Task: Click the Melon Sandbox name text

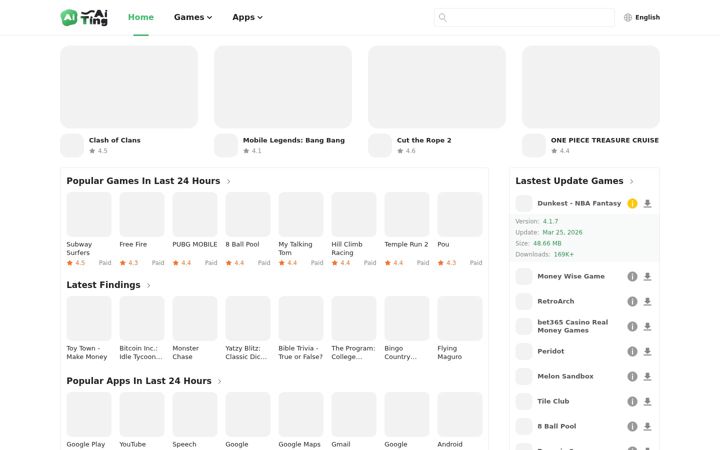Action: pos(565,377)
